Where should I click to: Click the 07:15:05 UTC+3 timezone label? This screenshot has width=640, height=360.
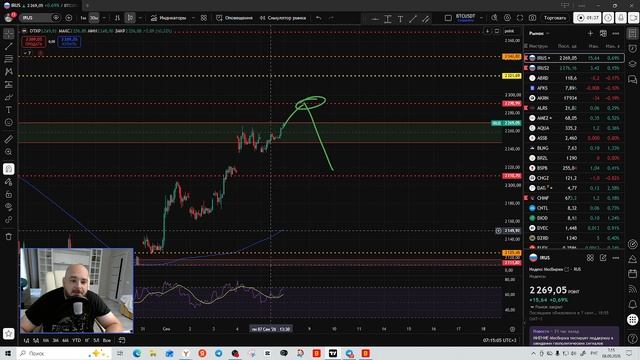click(x=500, y=340)
